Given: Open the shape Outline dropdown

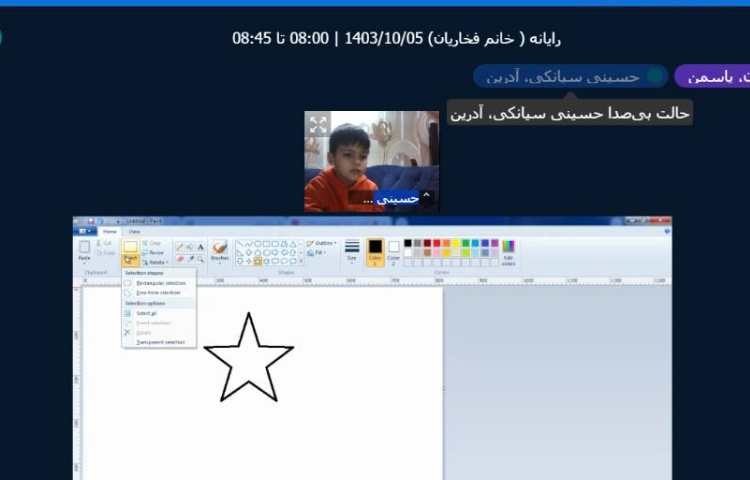Looking at the screenshot, I should coord(321,243).
